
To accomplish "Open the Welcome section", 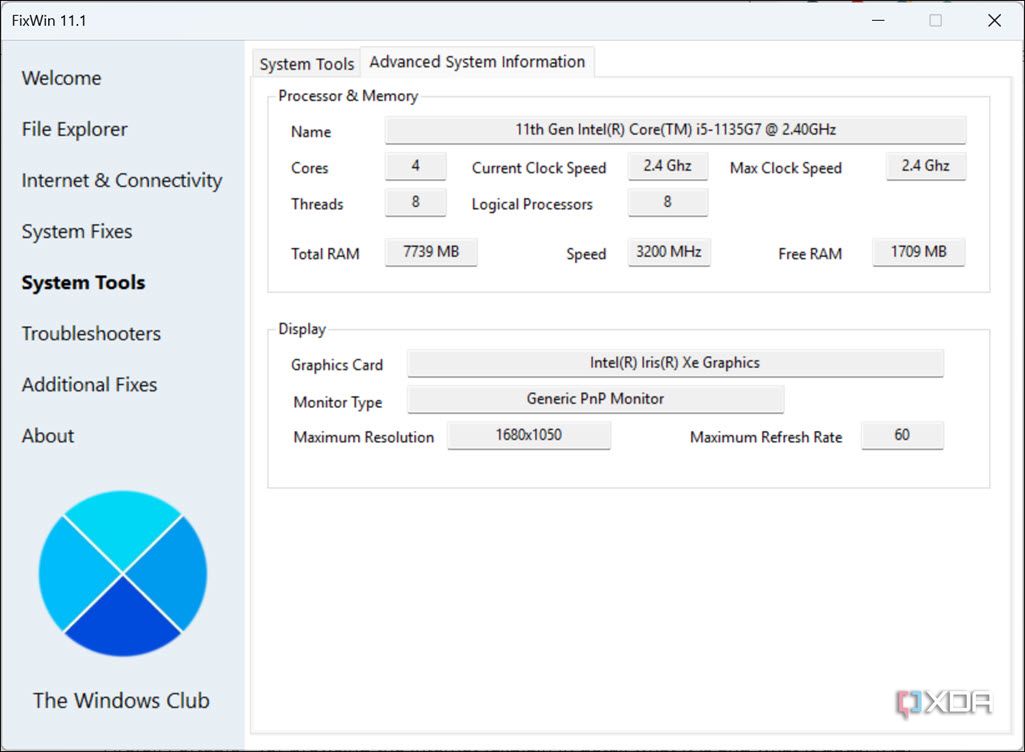I will click(61, 78).
